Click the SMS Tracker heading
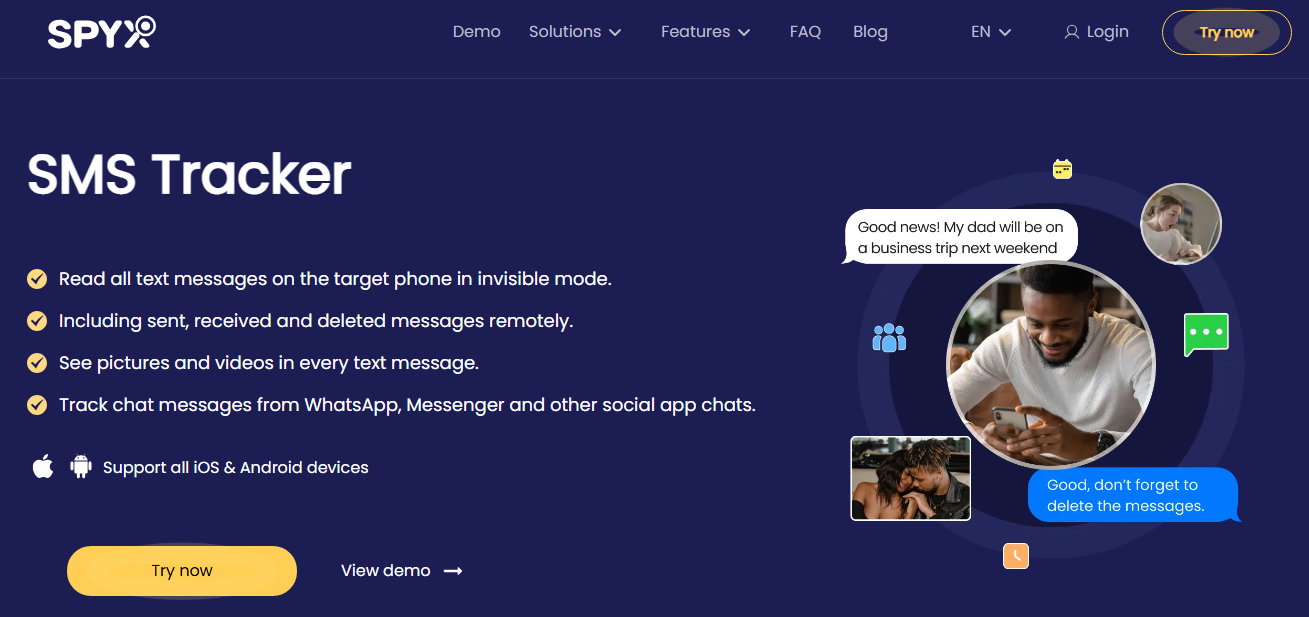 (x=189, y=174)
